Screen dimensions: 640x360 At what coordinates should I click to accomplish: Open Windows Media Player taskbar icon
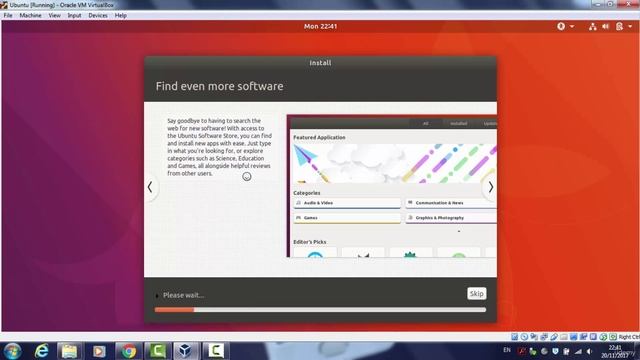99,351
